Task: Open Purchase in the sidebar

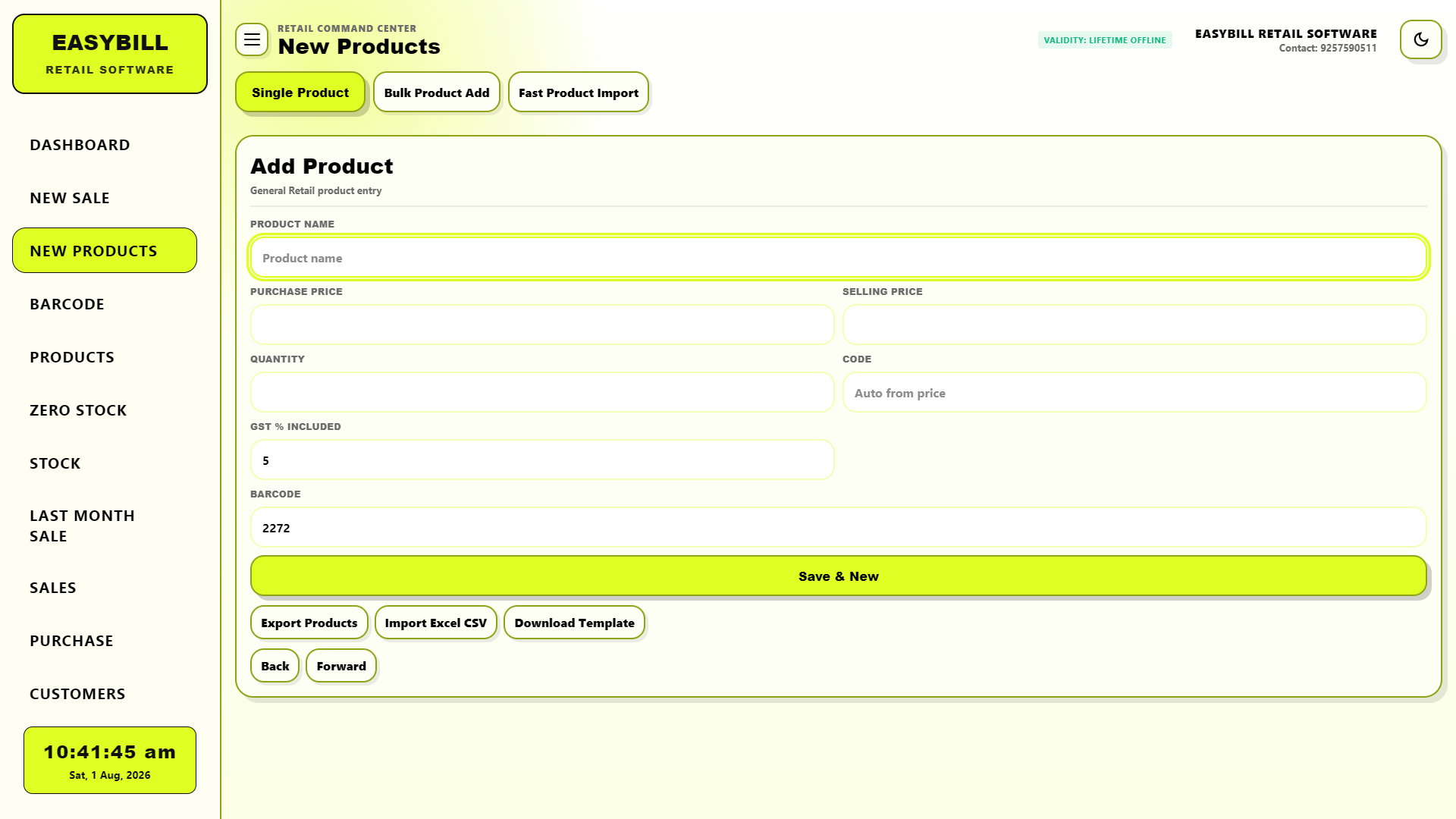Action: [105, 641]
